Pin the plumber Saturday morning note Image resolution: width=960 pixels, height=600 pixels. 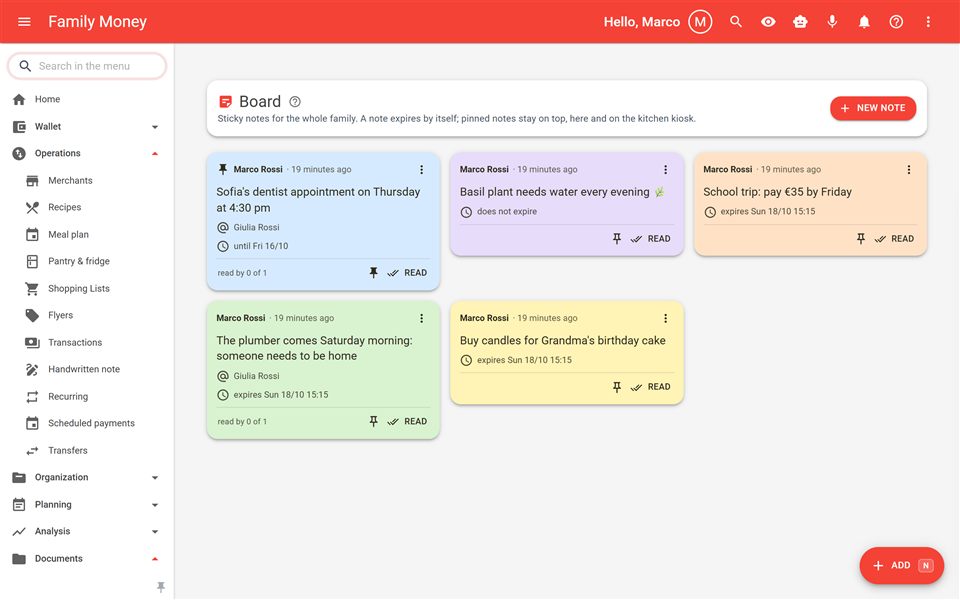373,421
